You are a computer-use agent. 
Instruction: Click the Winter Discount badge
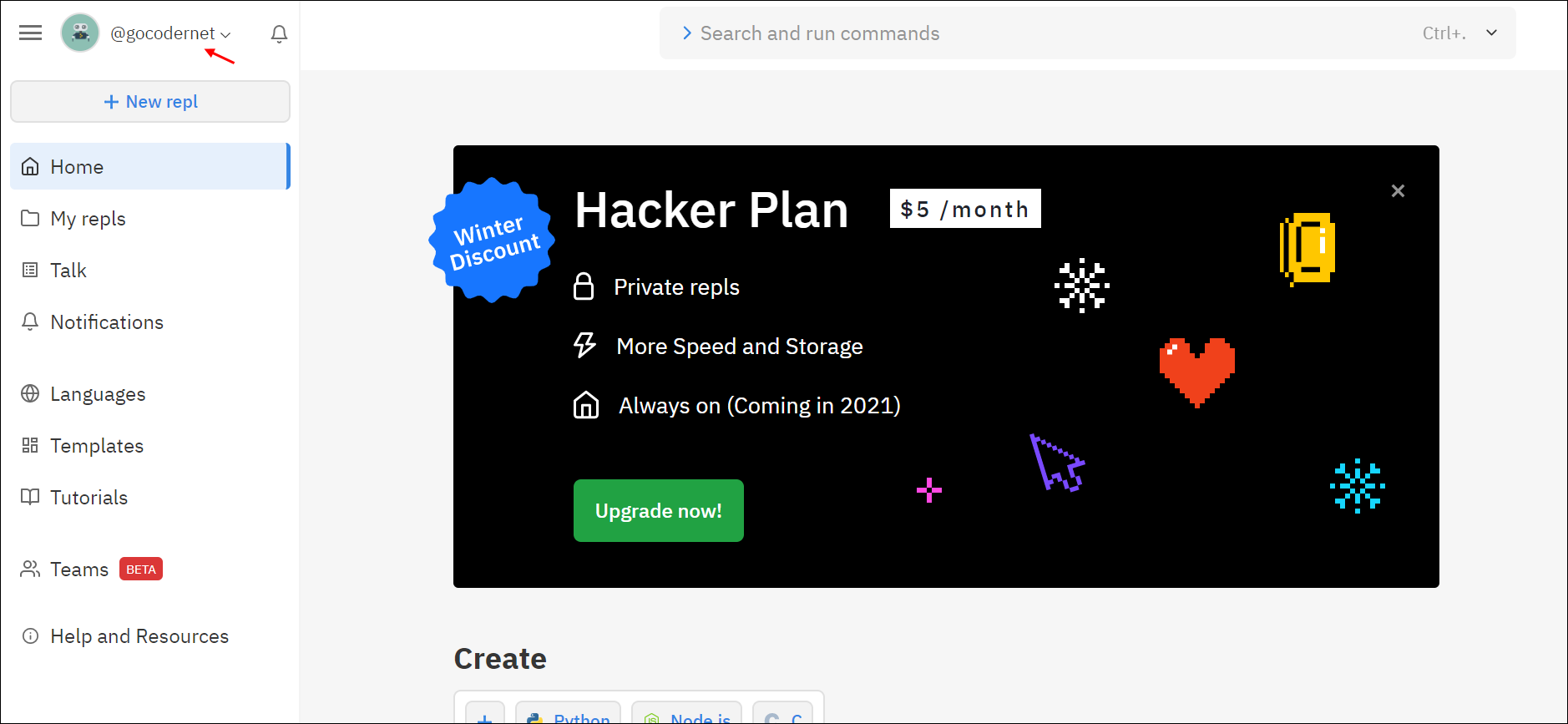pyautogui.click(x=493, y=240)
